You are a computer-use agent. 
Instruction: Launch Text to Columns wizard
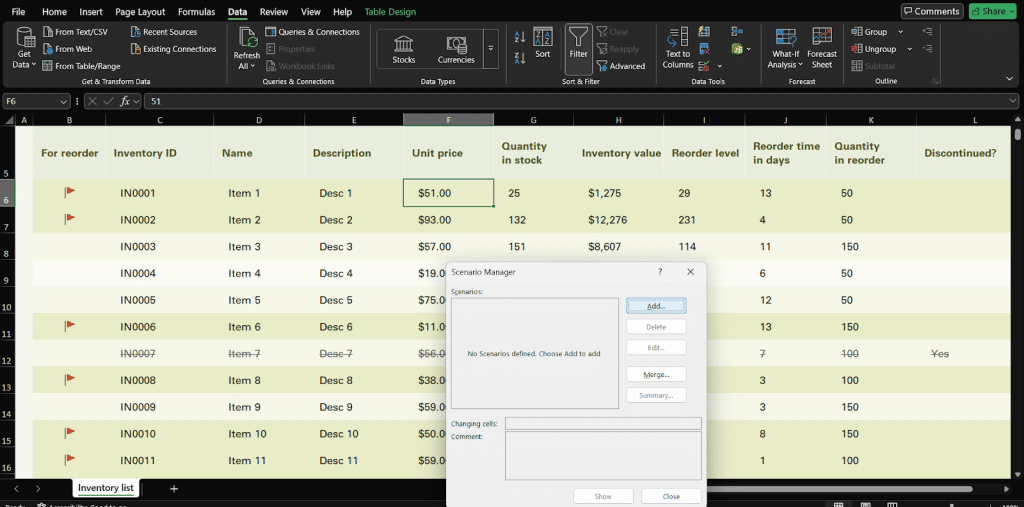point(678,48)
